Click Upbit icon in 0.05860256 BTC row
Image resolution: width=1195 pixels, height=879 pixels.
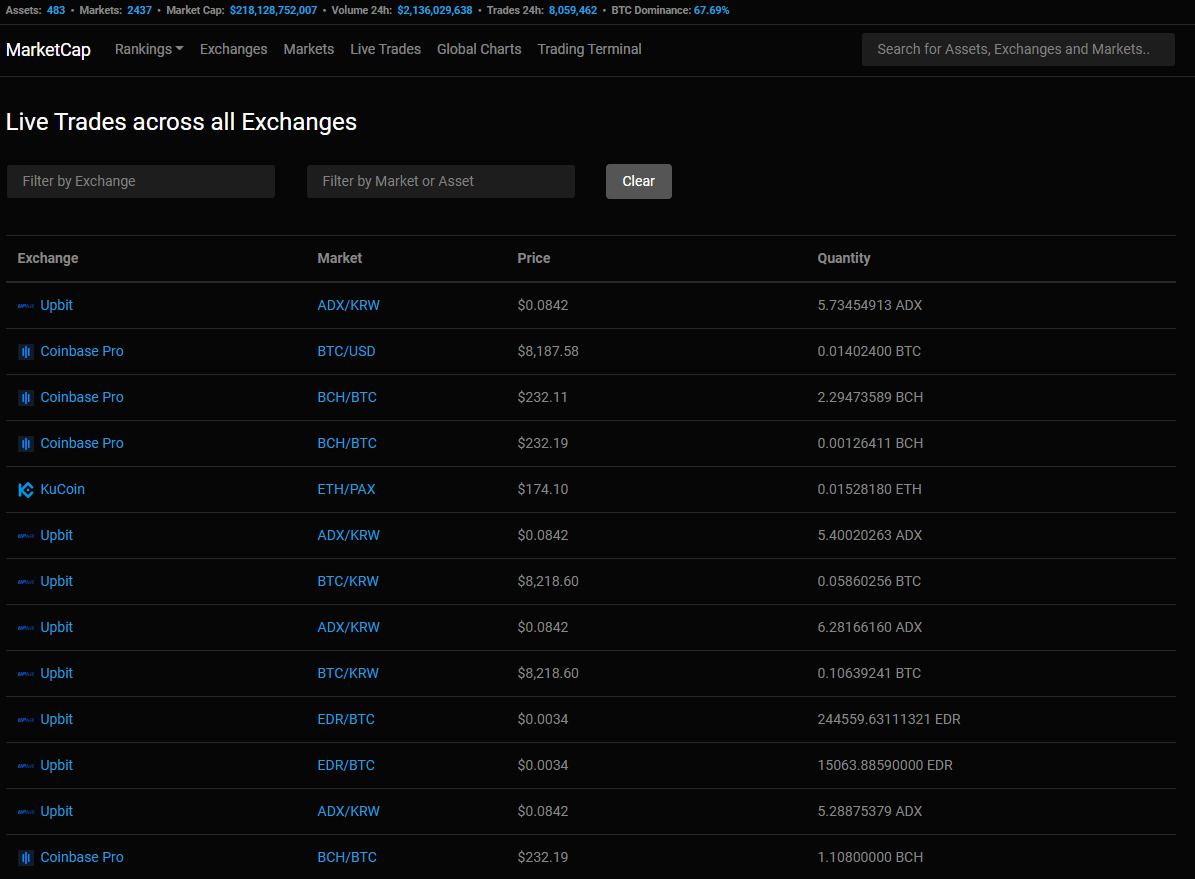point(26,582)
